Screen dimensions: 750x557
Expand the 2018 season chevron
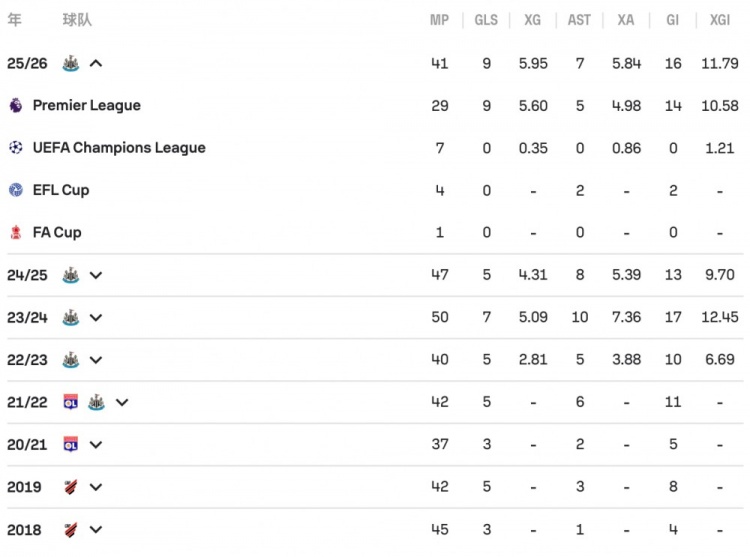96,530
